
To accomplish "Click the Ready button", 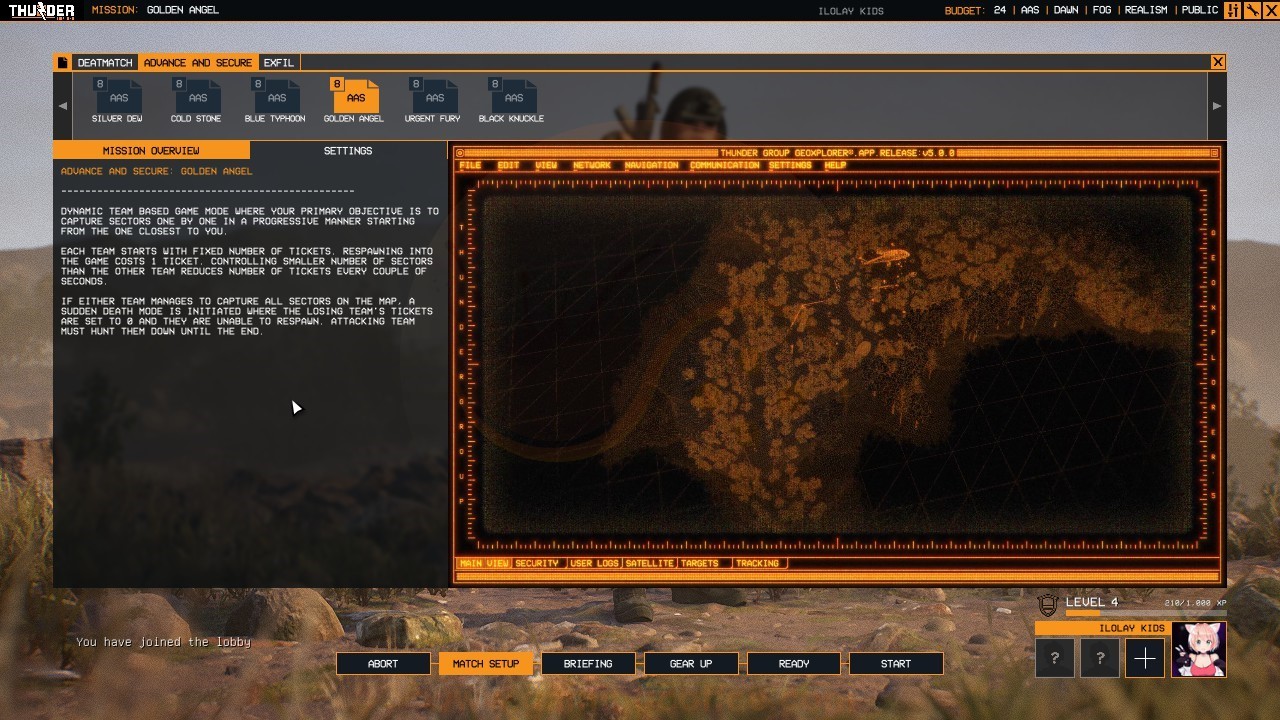I will [x=794, y=663].
